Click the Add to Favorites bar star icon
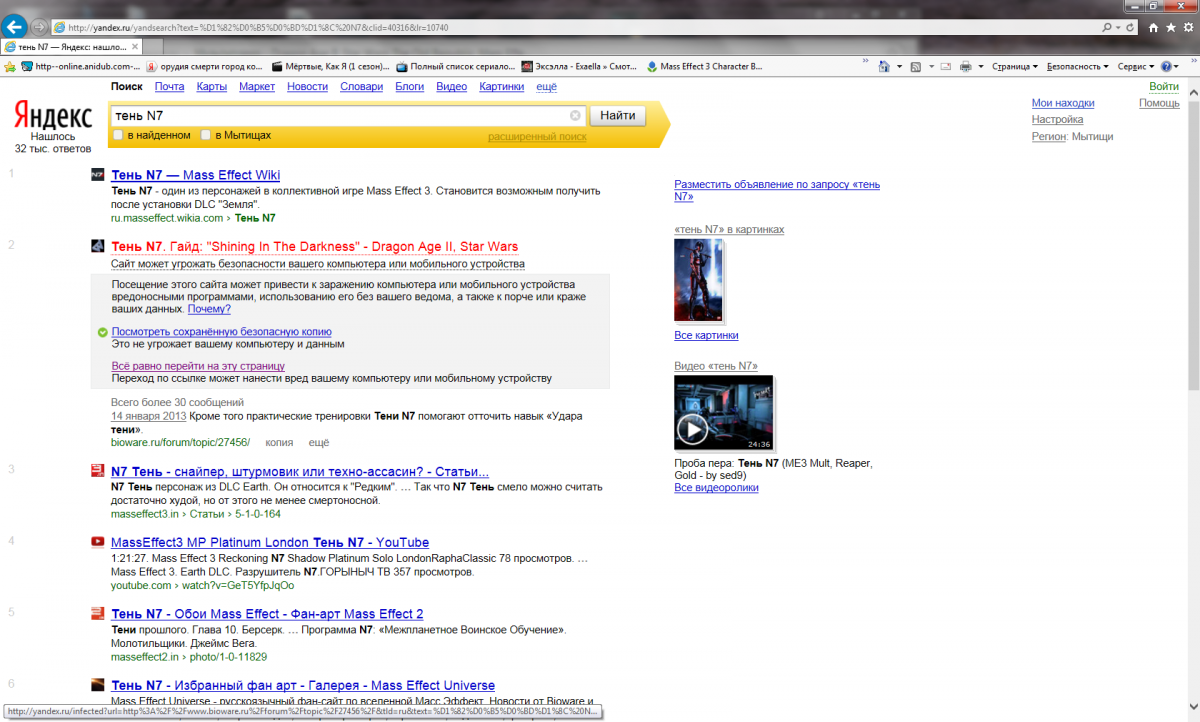 (10, 67)
